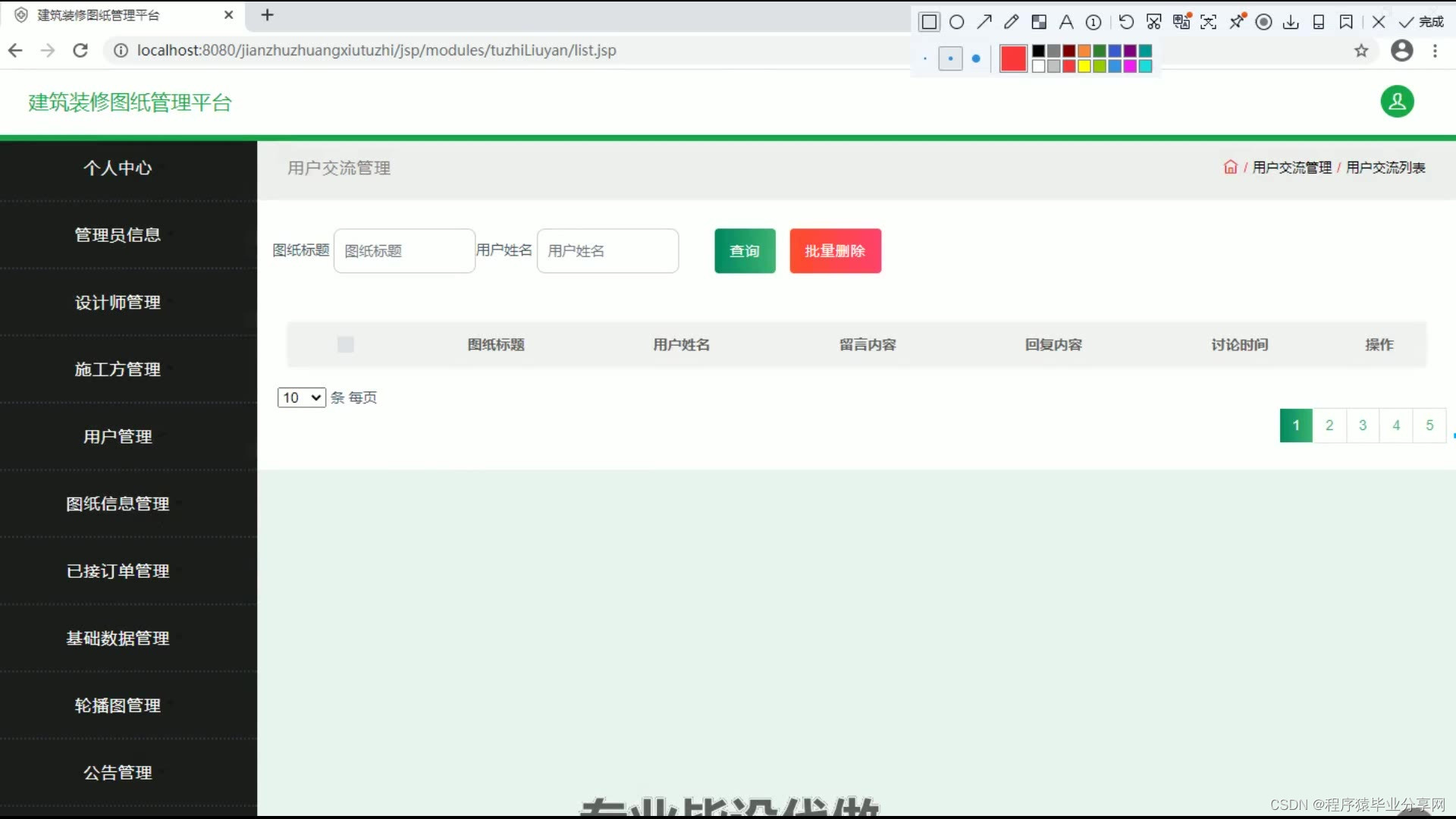
Task: Select the mosaic blur tool
Action: (x=1039, y=22)
